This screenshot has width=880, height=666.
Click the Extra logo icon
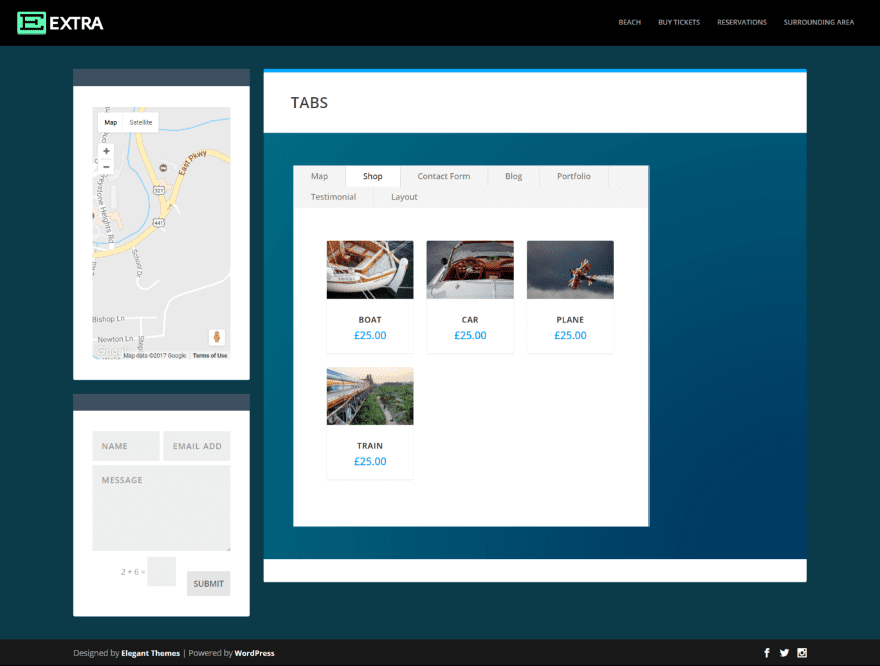31,23
